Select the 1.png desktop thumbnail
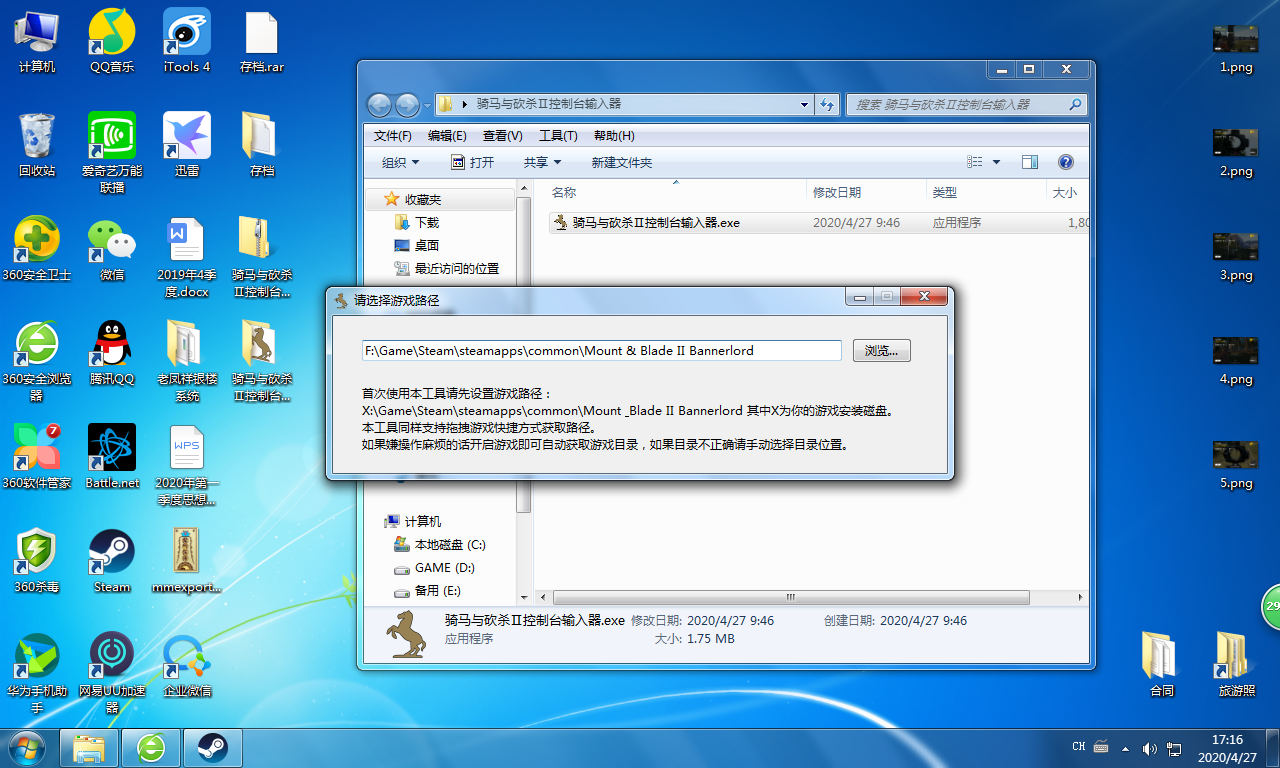The height and width of the screenshot is (768, 1280). [x=1236, y=48]
